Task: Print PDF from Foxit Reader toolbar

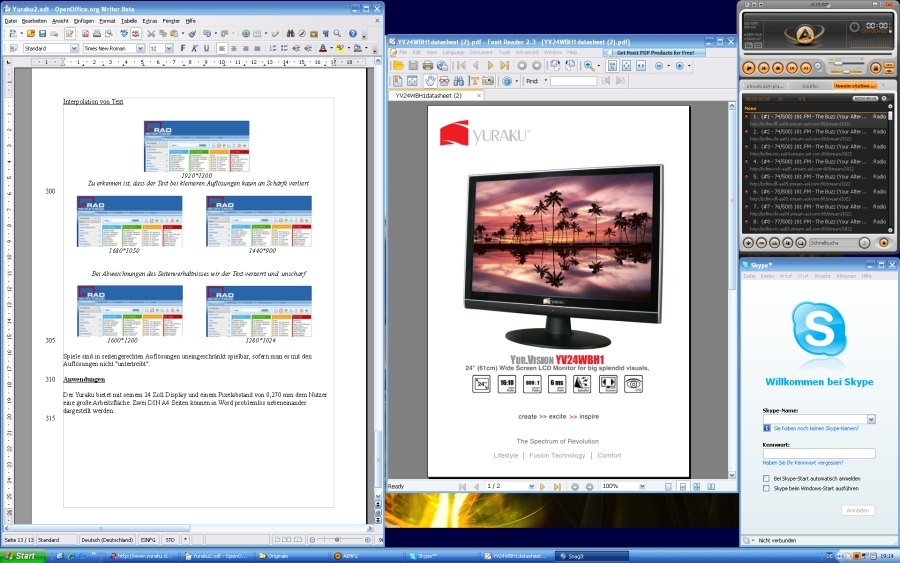Action: (428, 65)
